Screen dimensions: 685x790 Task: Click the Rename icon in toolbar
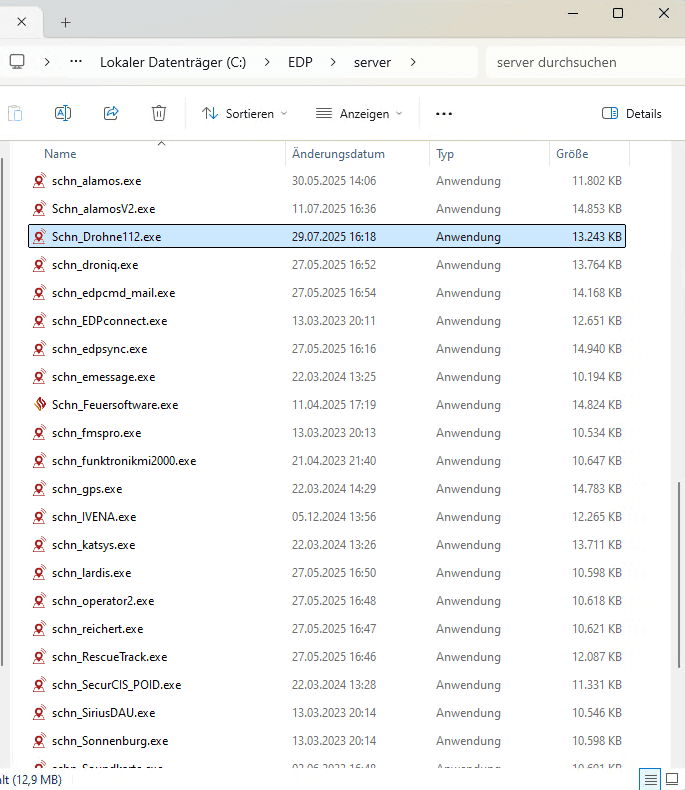63,113
